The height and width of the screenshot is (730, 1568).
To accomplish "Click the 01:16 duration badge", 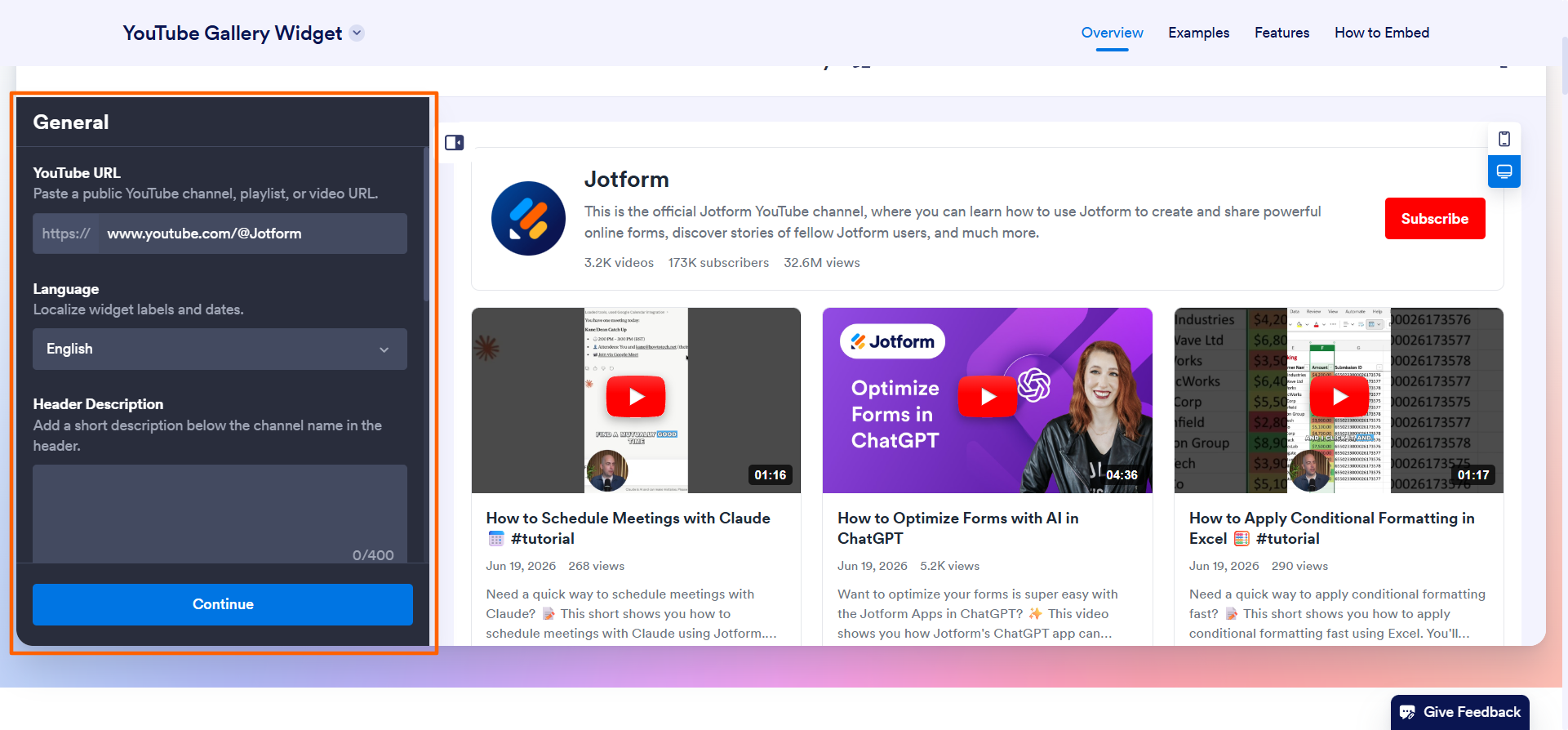I will click(770, 475).
